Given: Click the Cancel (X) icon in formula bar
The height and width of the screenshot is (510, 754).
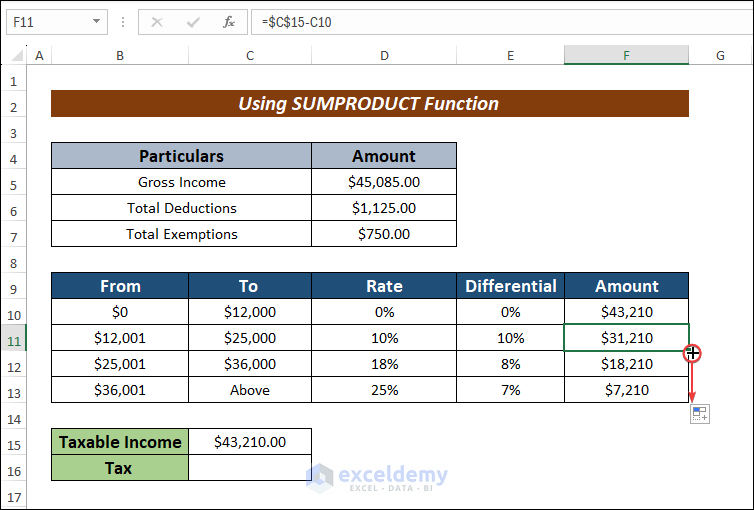Looking at the screenshot, I should (x=157, y=22).
